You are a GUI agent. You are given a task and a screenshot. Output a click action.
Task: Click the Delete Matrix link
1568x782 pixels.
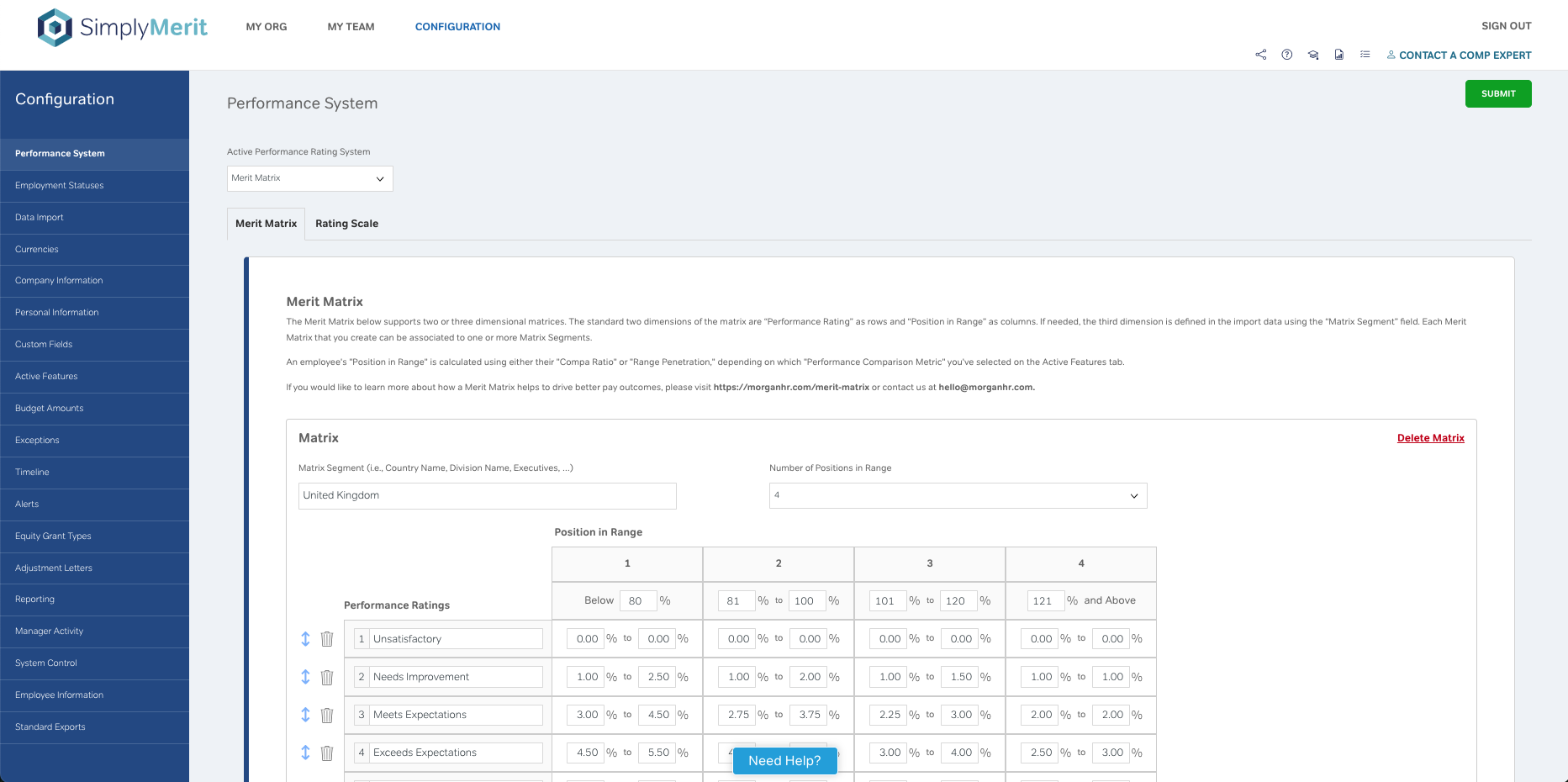point(1431,438)
